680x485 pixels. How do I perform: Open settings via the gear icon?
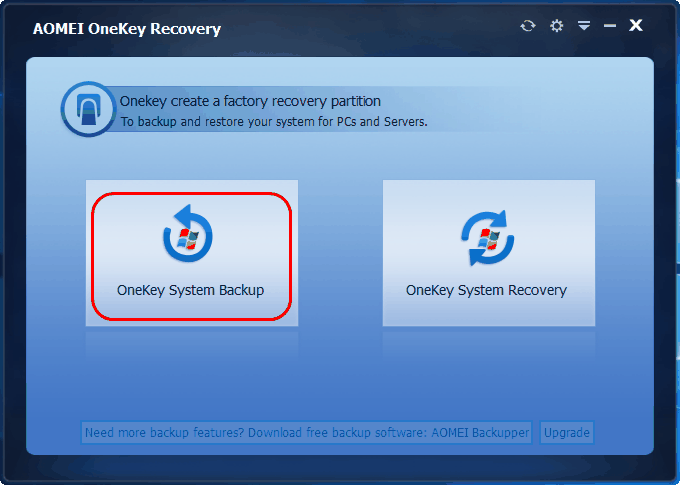click(556, 26)
